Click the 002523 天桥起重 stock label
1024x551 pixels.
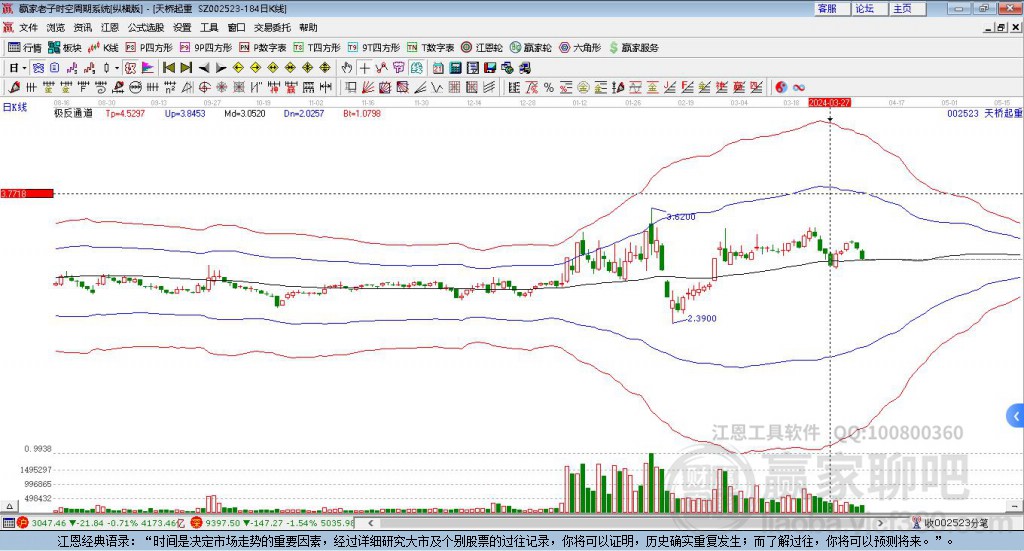coord(984,113)
